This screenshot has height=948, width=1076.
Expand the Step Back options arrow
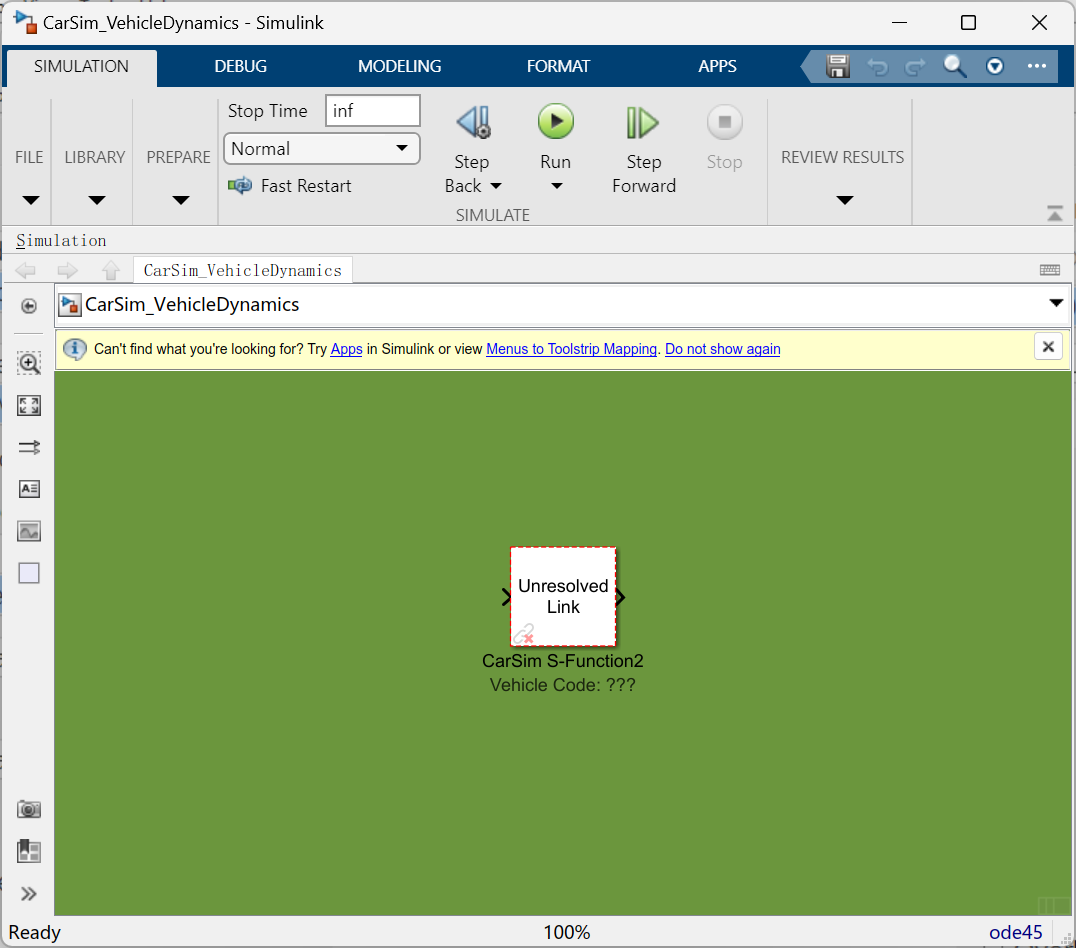point(496,186)
